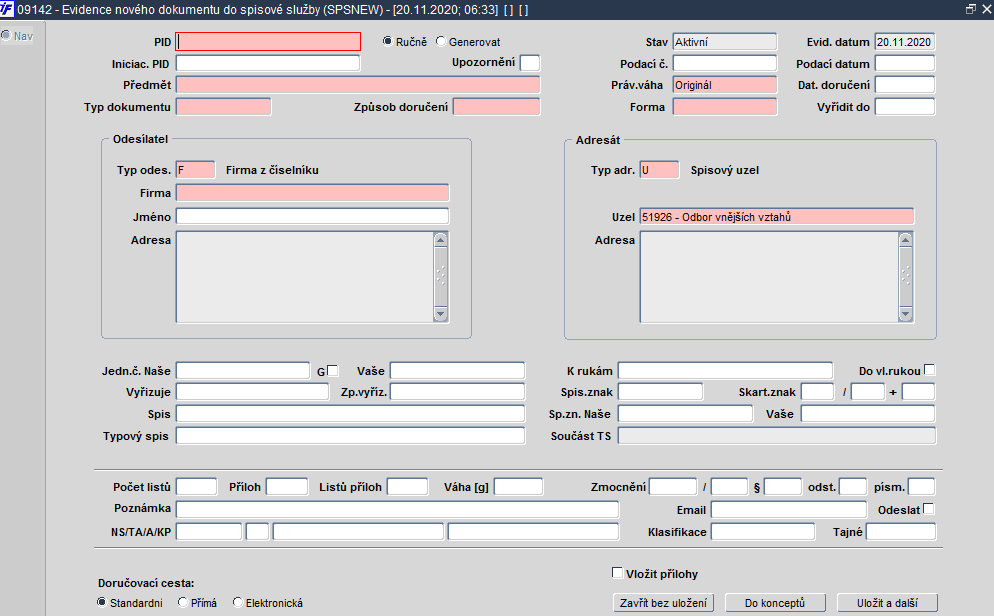Select the Generovat radio button
Screen dimensions: 994x616
coord(441,41)
